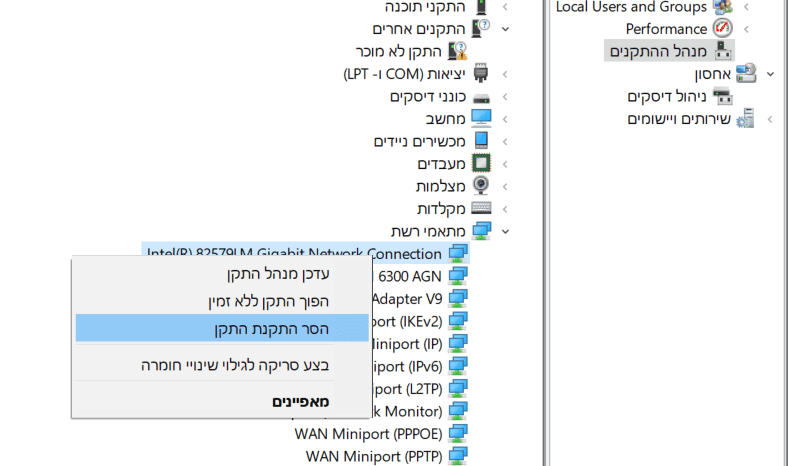The height and width of the screenshot is (466, 788).
Task: Expand the מחשב category
Action: (x=505, y=119)
